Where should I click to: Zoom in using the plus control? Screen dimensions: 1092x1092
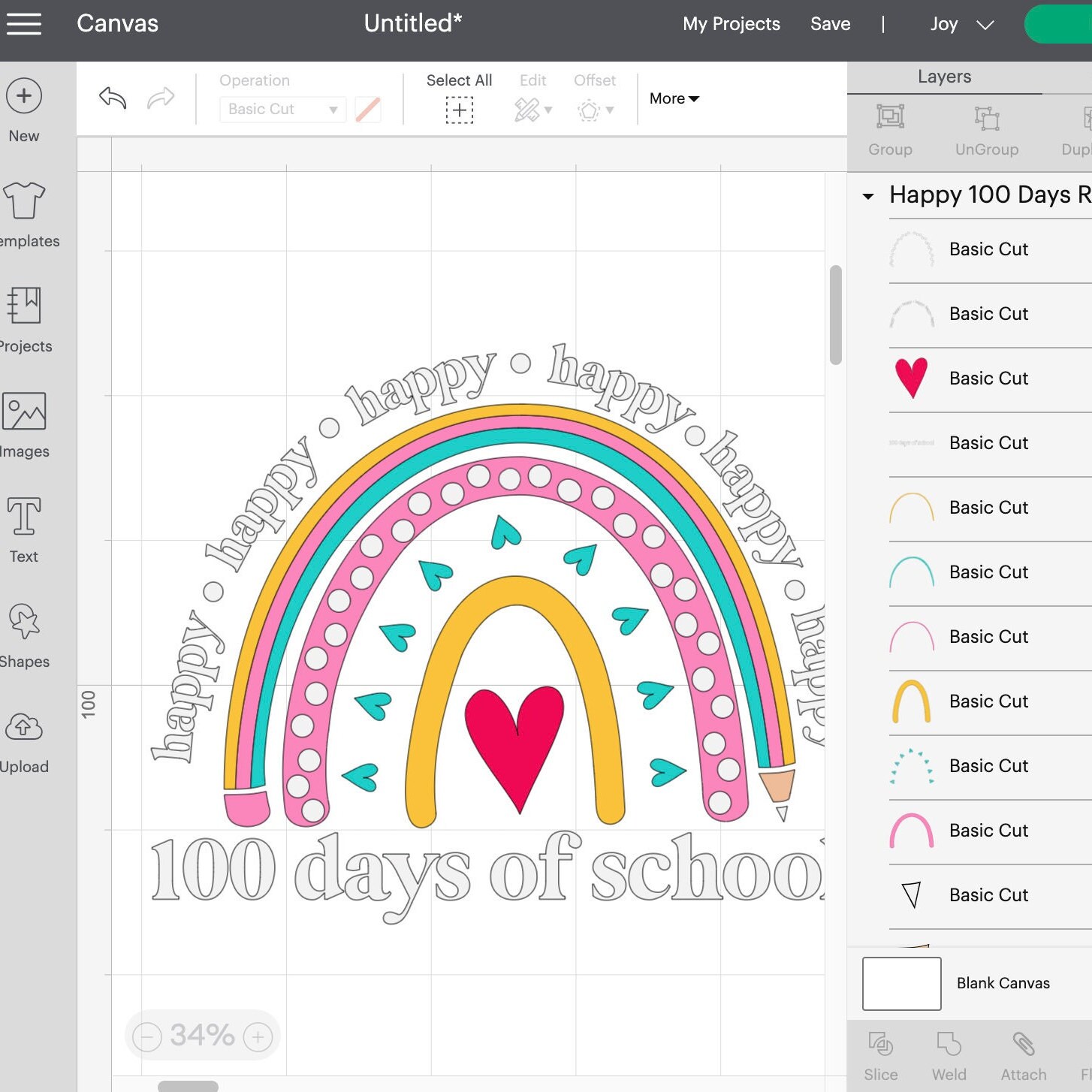tap(258, 1035)
